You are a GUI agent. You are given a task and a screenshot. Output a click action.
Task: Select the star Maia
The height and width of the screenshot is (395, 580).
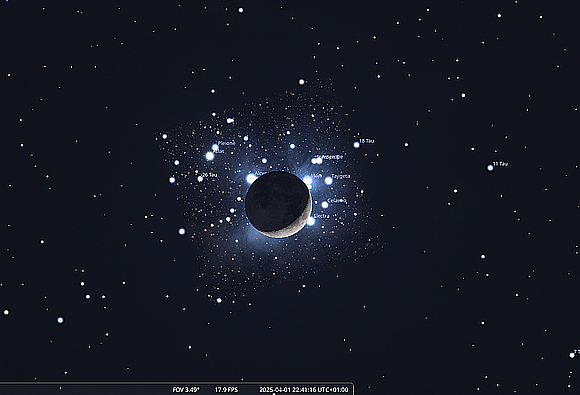pos(307,180)
